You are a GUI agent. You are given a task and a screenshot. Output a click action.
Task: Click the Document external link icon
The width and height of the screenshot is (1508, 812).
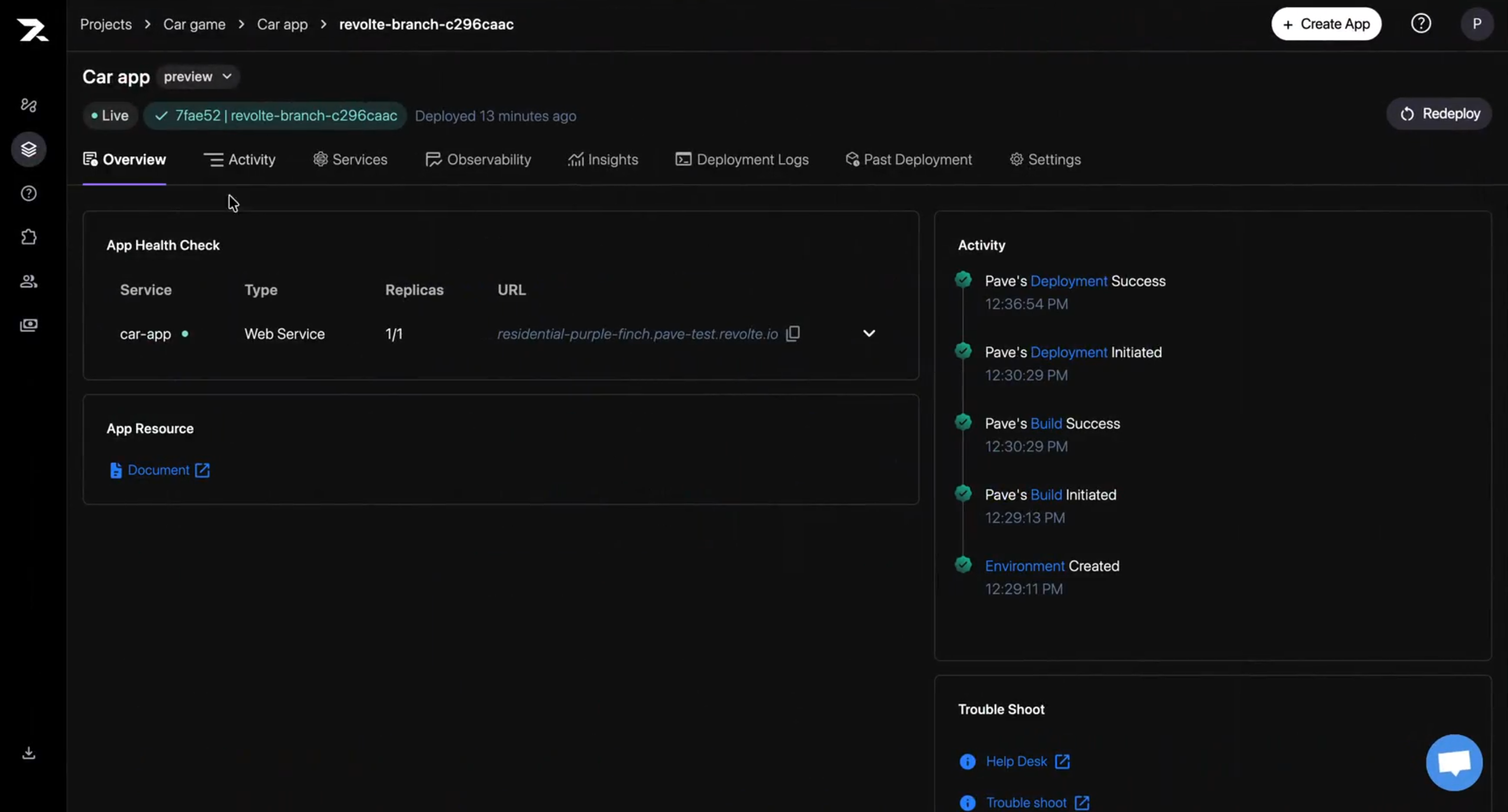tap(203, 470)
